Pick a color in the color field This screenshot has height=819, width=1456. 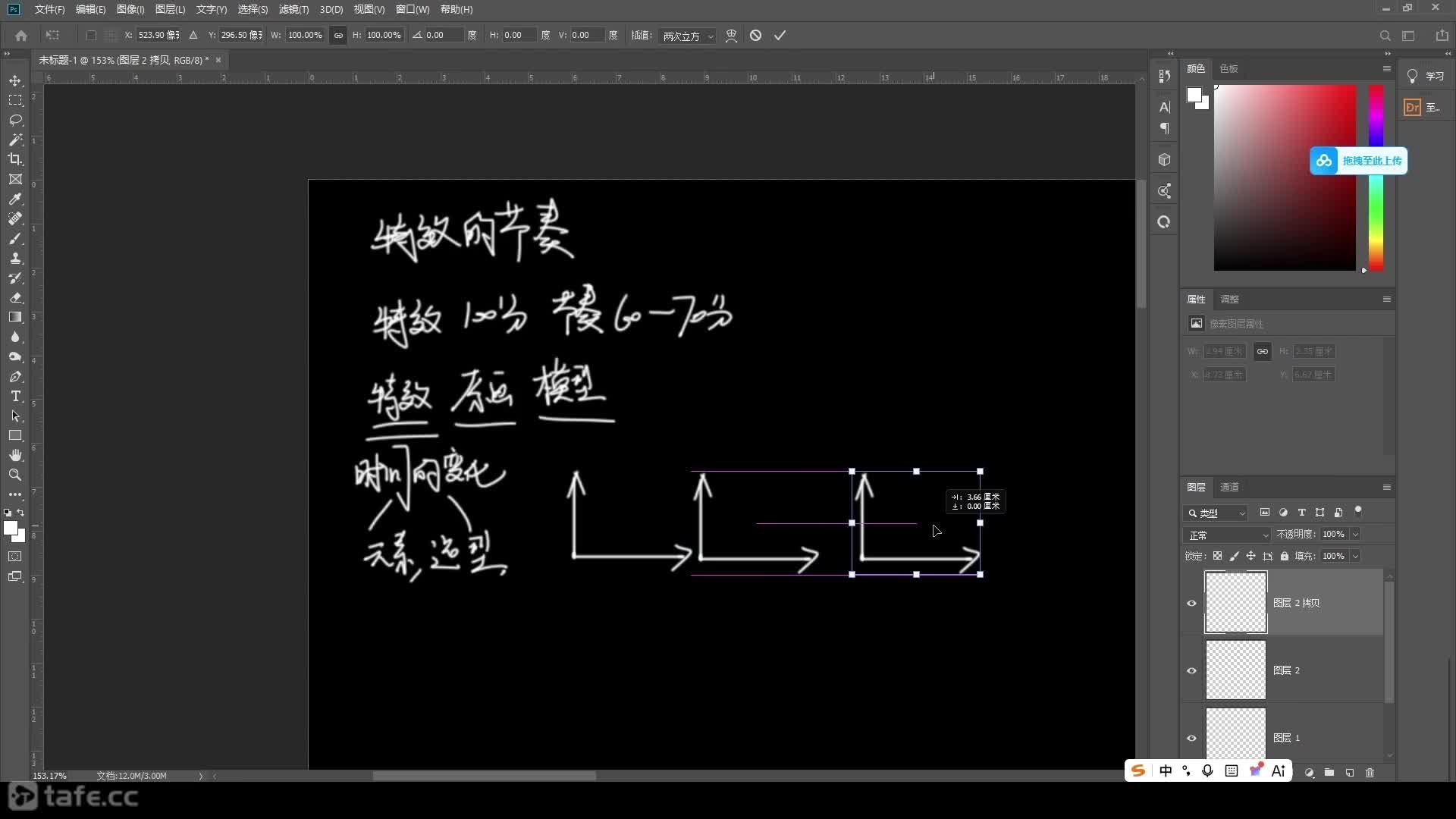(x=1285, y=177)
